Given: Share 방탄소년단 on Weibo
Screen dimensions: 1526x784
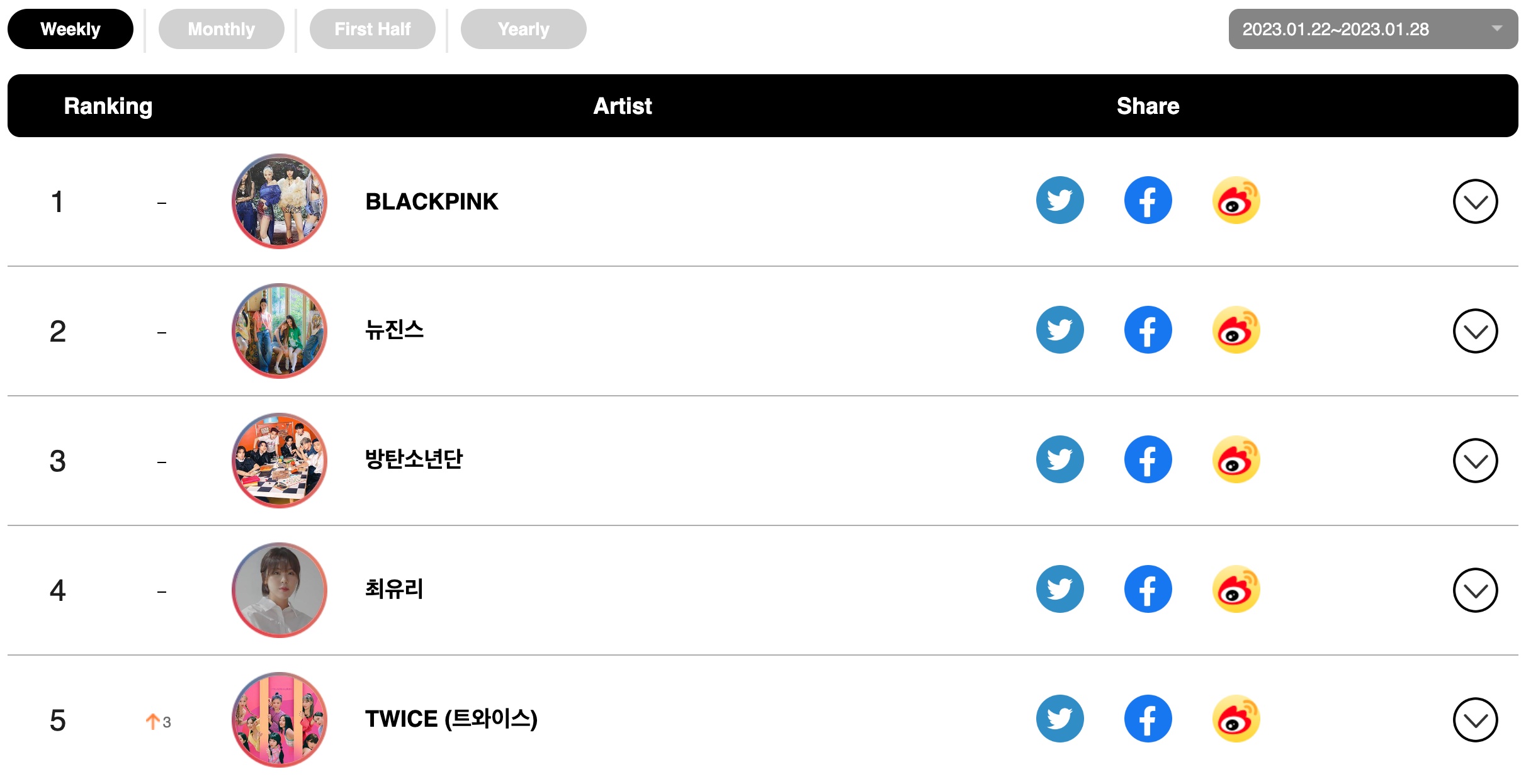Looking at the screenshot, I should pos(1236,459).
